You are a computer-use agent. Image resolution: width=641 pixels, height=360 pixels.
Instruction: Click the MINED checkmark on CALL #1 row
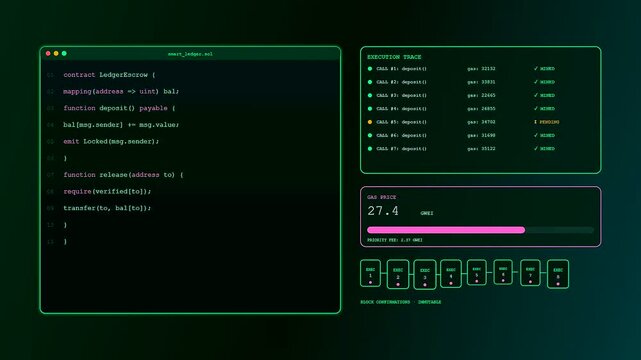[544, 69]
